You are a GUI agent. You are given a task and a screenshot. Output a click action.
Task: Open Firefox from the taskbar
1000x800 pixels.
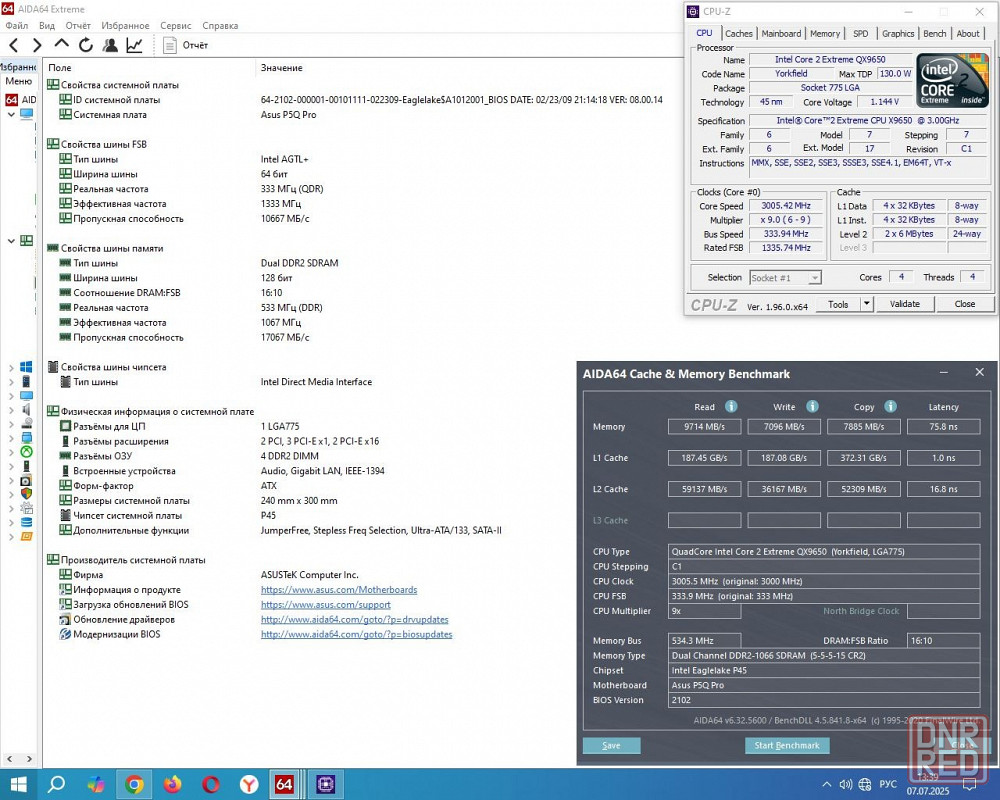tap(172, 784)
